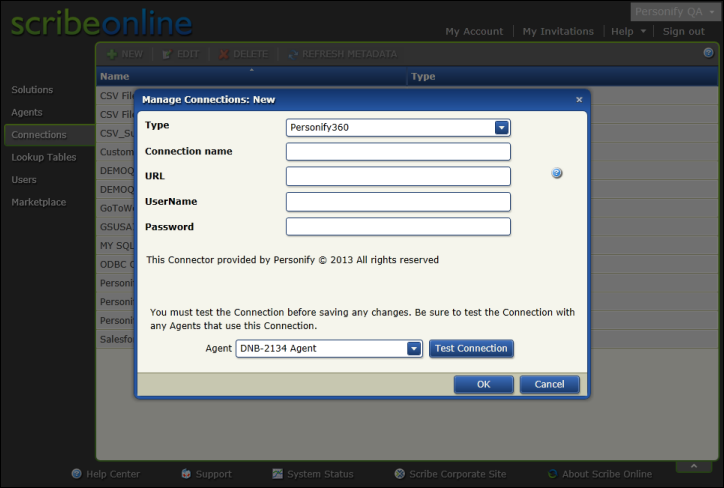This screenshot has height=488, width=724.
Task: Collapse footer with up chevron
Action: pos(694,466)
